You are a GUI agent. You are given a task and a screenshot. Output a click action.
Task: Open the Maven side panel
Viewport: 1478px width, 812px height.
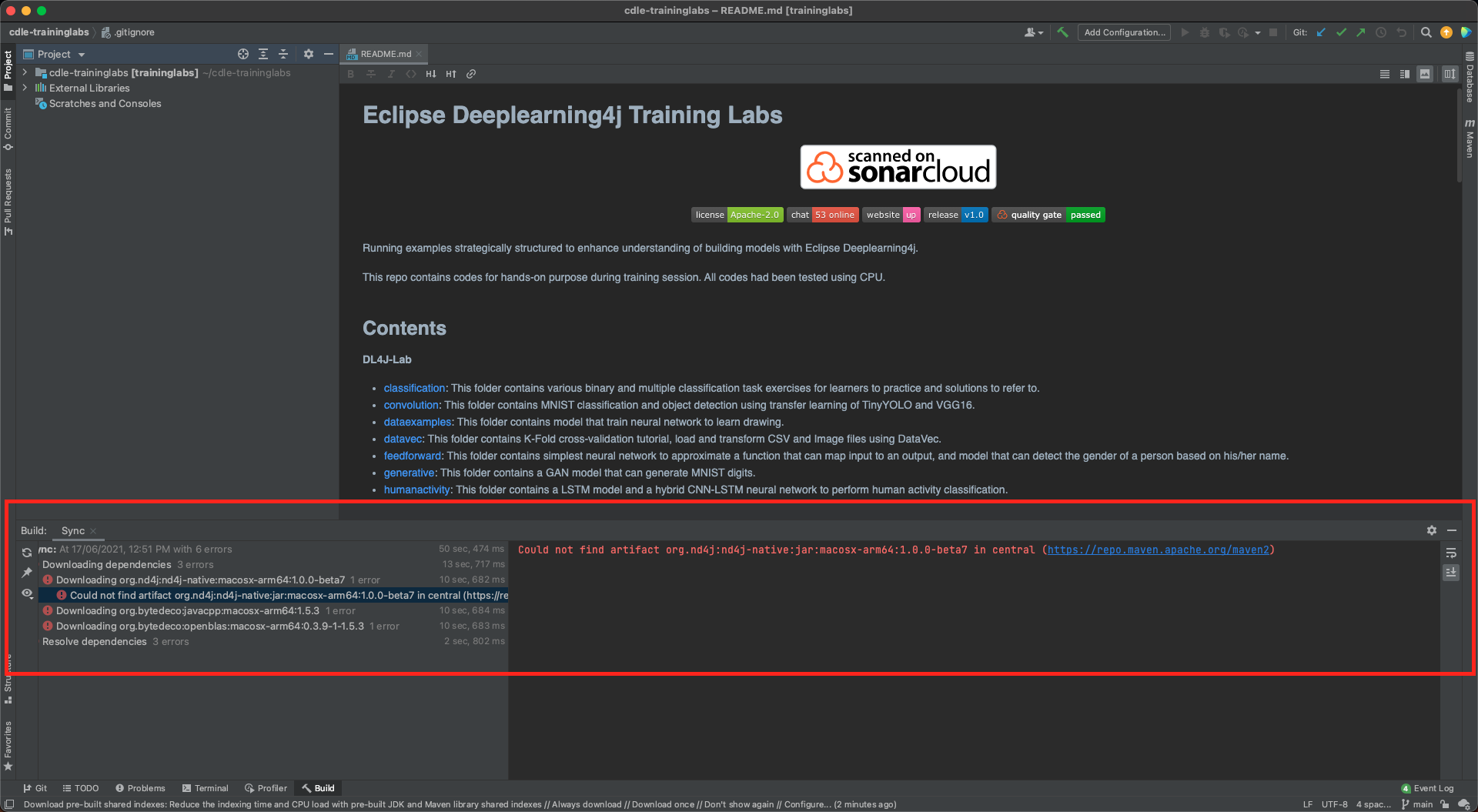click(1470, 139)
